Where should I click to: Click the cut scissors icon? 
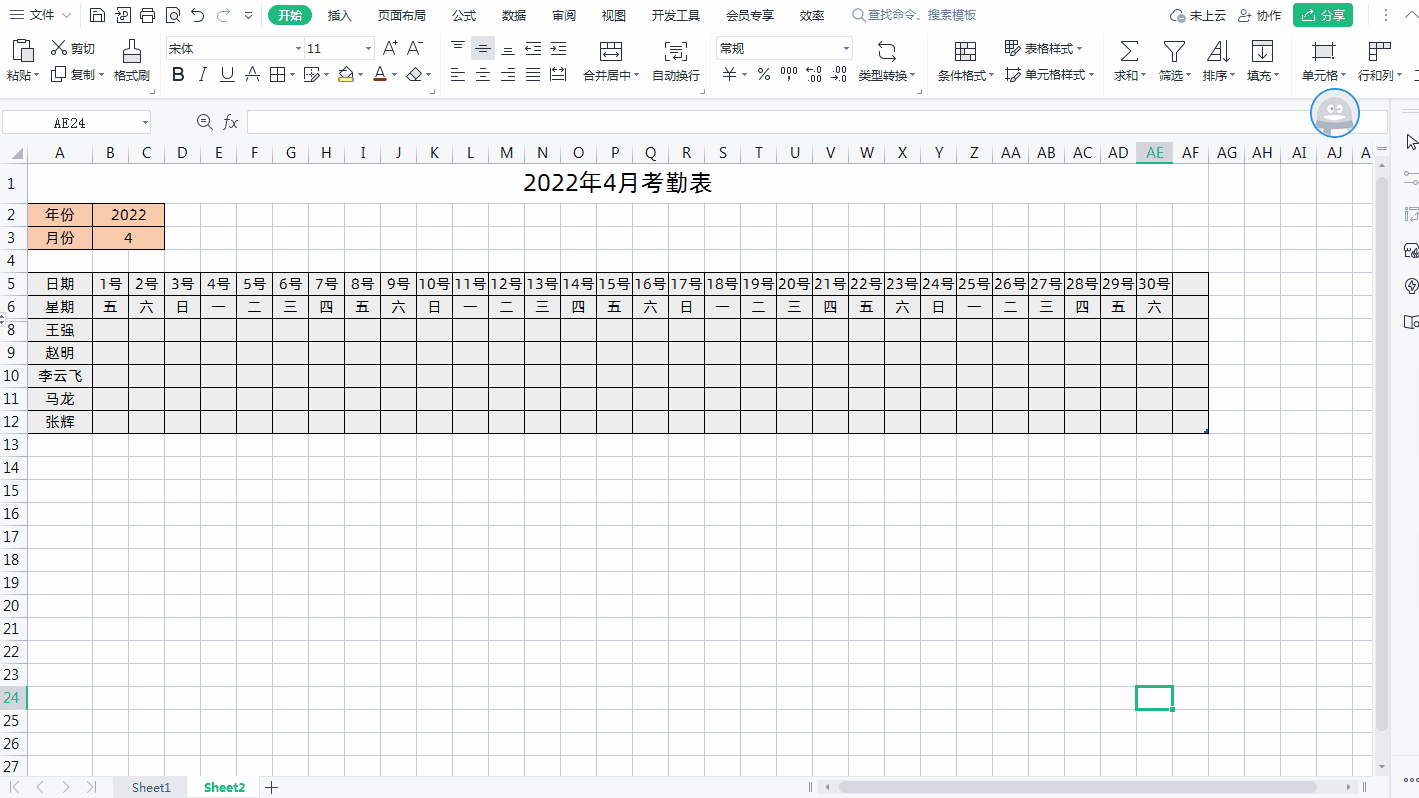[x=59, y=48]
